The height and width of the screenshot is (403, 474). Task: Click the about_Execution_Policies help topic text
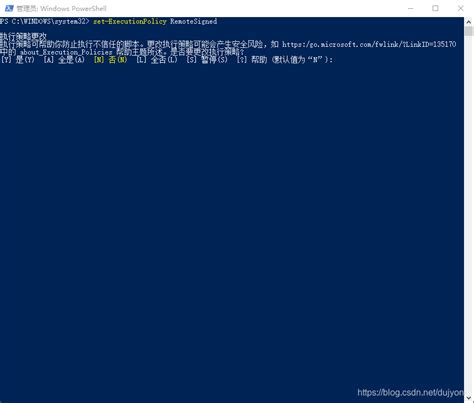click(66, 52)
